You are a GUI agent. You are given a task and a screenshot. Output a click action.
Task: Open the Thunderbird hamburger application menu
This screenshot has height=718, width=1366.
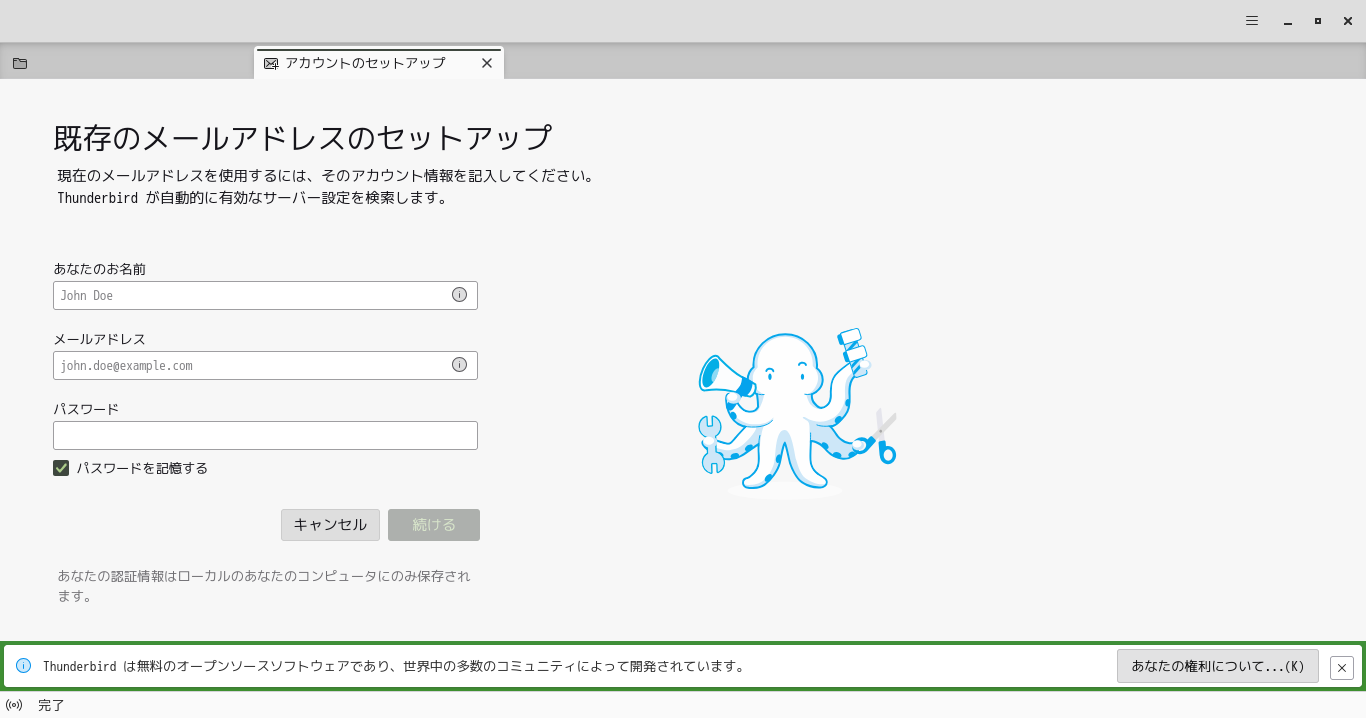pos(1251,21)
